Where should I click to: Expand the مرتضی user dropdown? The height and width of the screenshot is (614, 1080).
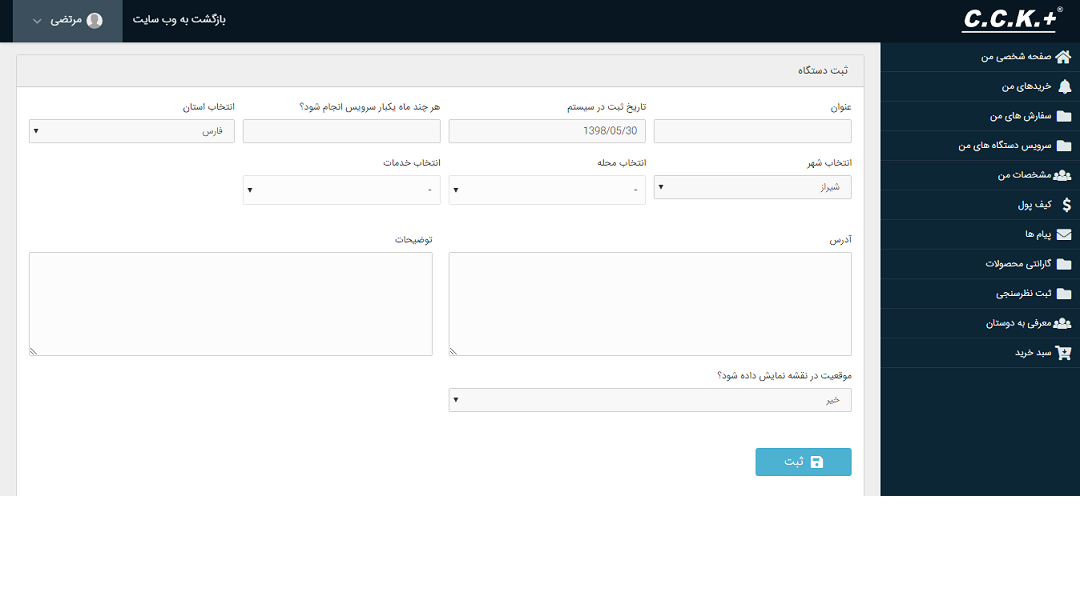coord(68,21)
